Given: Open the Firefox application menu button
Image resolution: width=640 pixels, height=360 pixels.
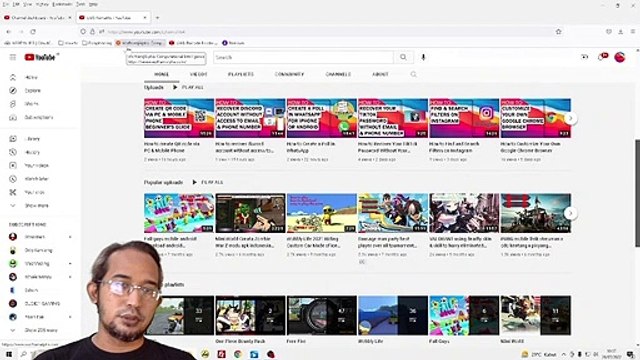Looking at the screenshot, I should [633, 31].
